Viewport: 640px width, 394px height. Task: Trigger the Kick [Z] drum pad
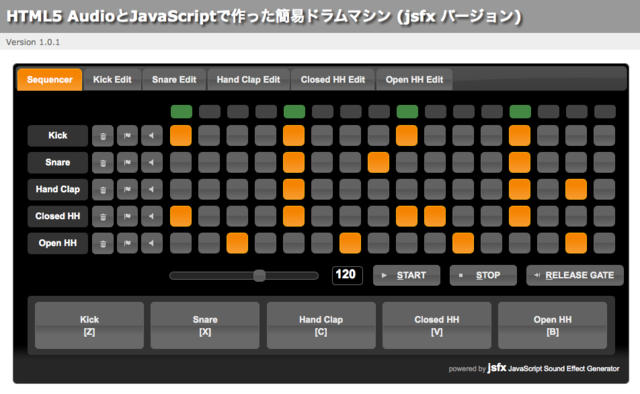pos(89,325)
